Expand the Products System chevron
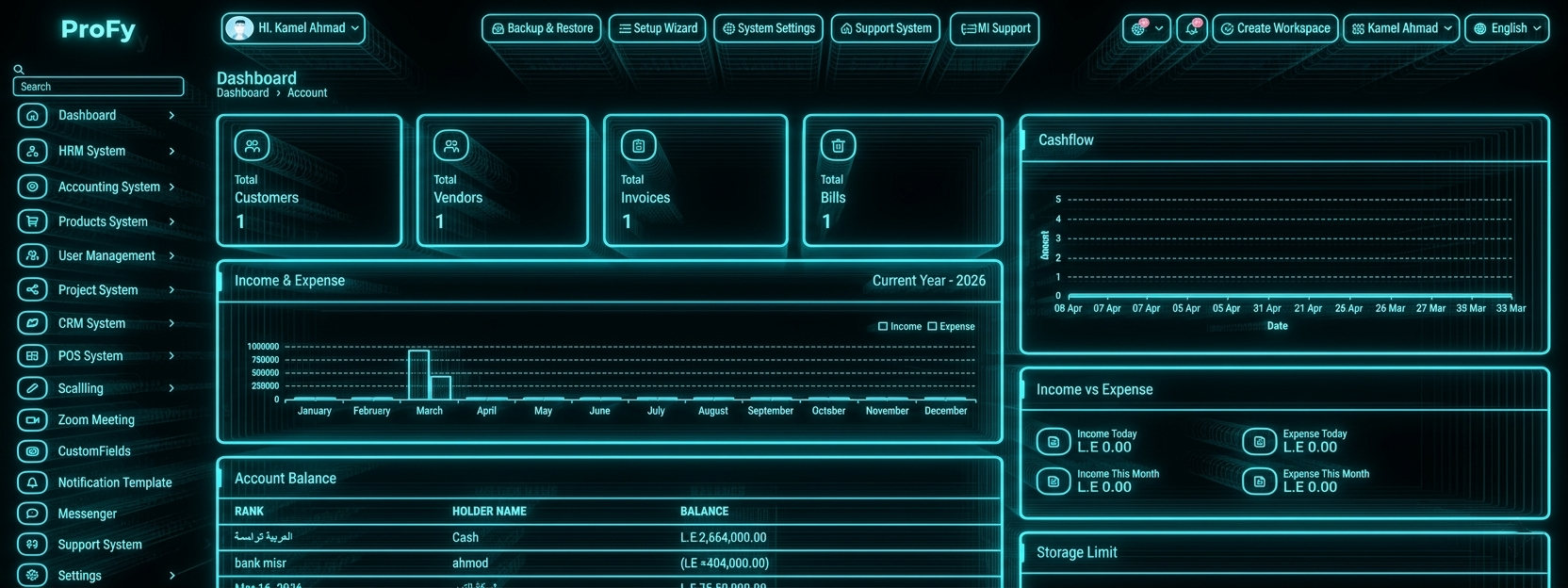Image resolution: width=1568 pixels, height=588 pixels. coord(171,221)
